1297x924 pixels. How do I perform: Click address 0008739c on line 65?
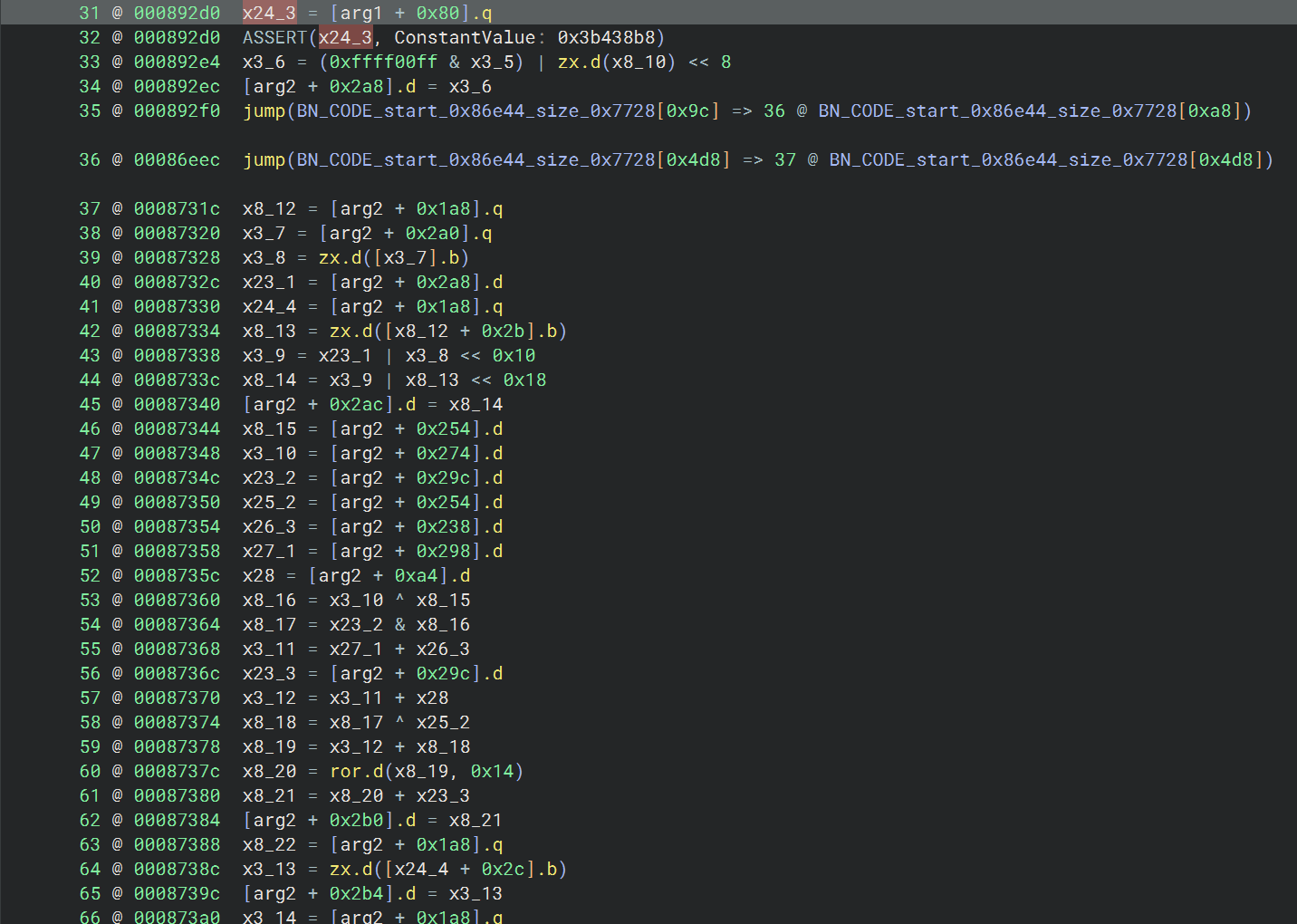coord(177,893)
